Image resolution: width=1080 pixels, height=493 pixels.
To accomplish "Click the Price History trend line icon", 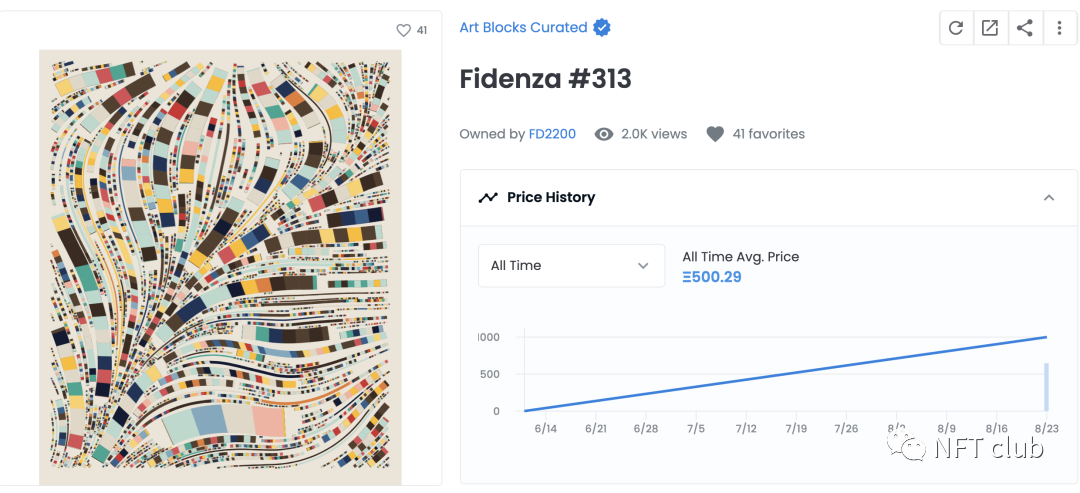I will (488, 198).
